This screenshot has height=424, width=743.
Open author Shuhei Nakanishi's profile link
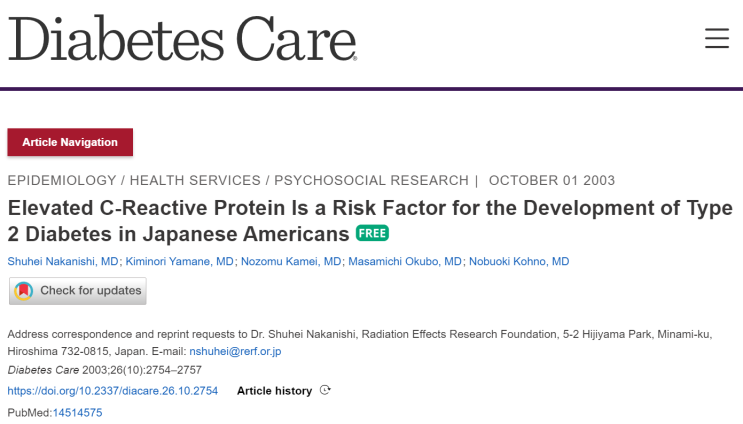point(63,261)
